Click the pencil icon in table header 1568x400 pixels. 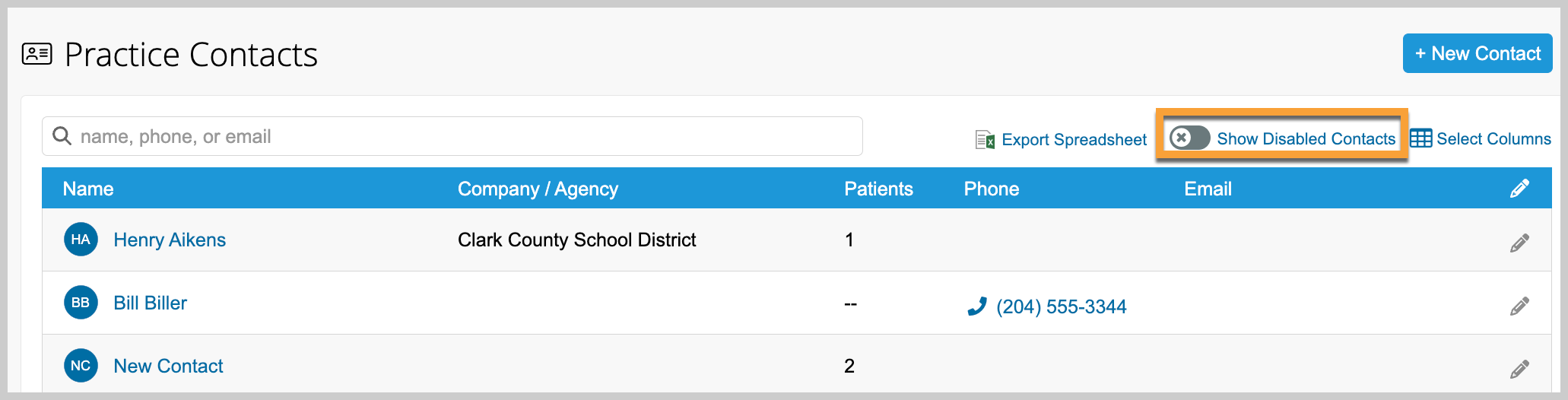click(x=1519, y=189)
